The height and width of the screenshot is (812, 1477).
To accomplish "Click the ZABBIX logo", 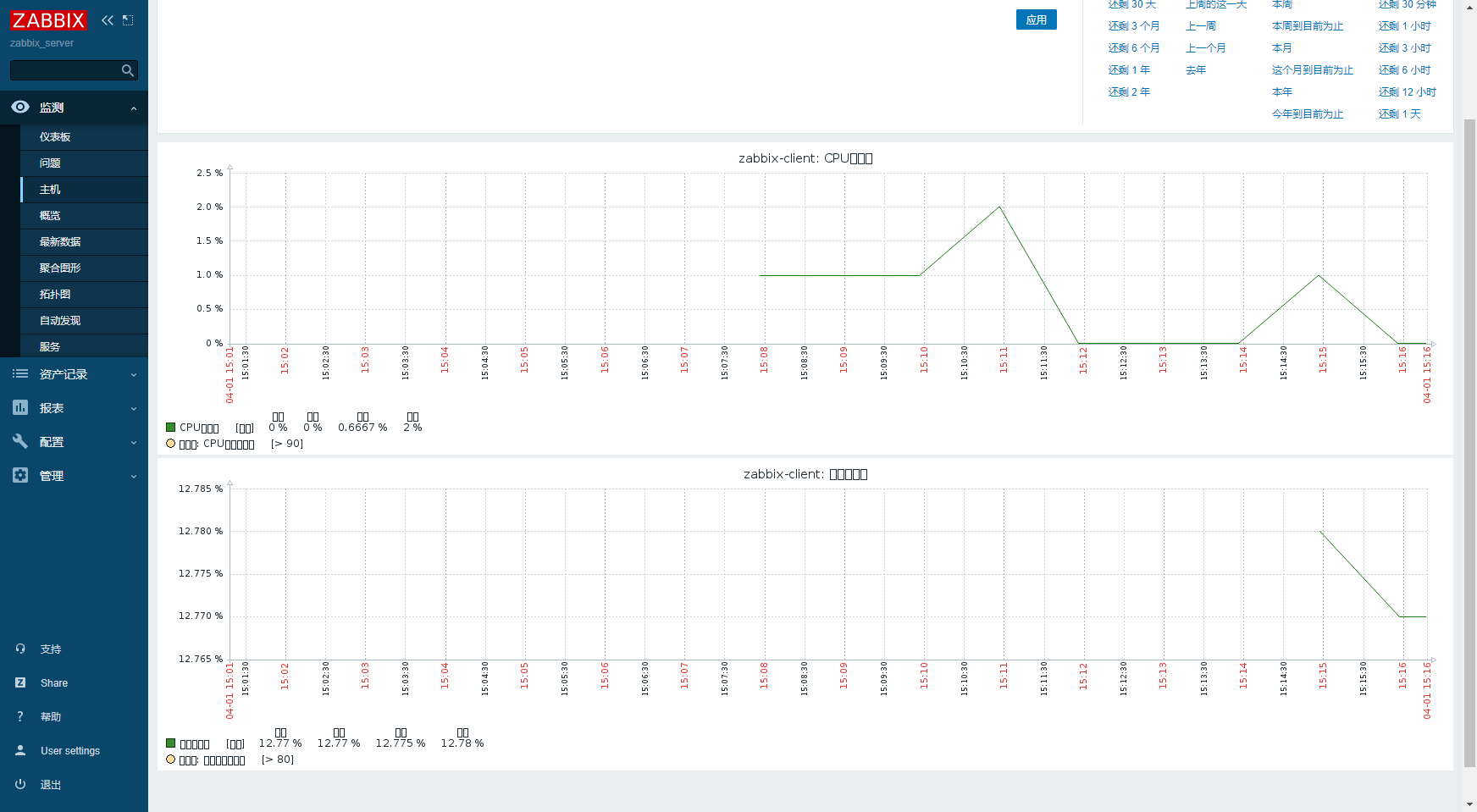I will [x=48, y=20].
